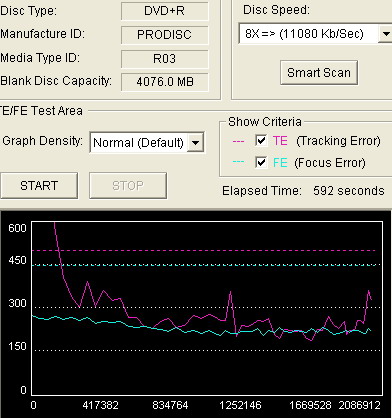The height and width of the screenshot is (418, 392).
Task: Click the magenta TE dashed legend line
Action: [238, 141]
